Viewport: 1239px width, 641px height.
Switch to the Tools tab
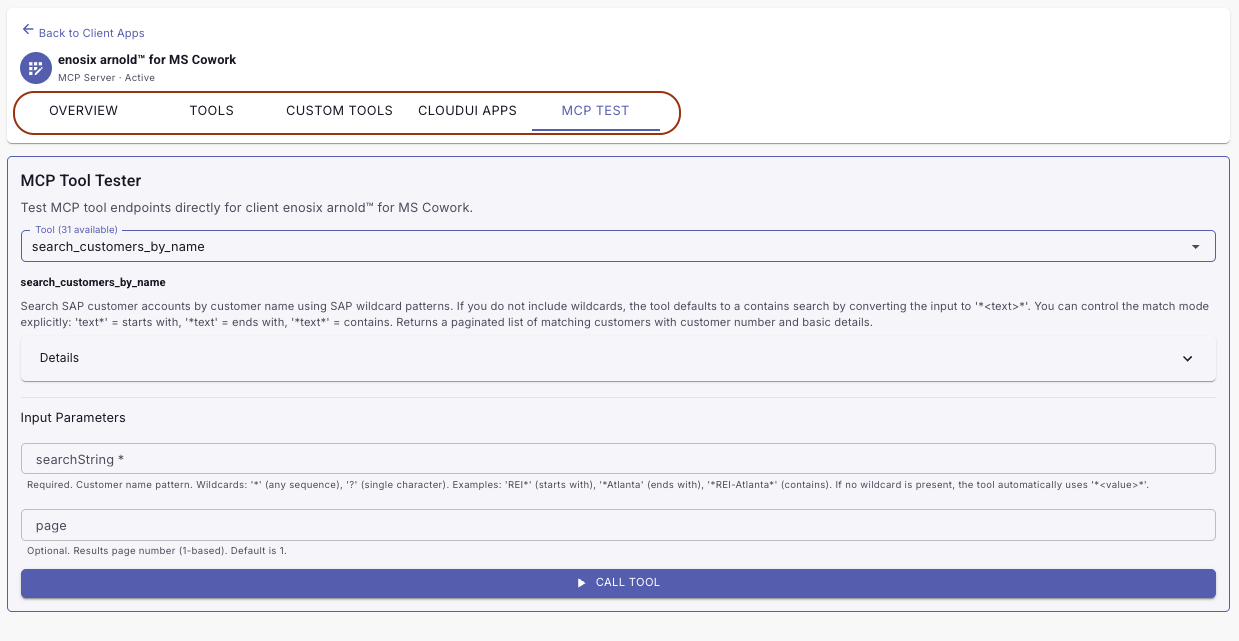212,111
